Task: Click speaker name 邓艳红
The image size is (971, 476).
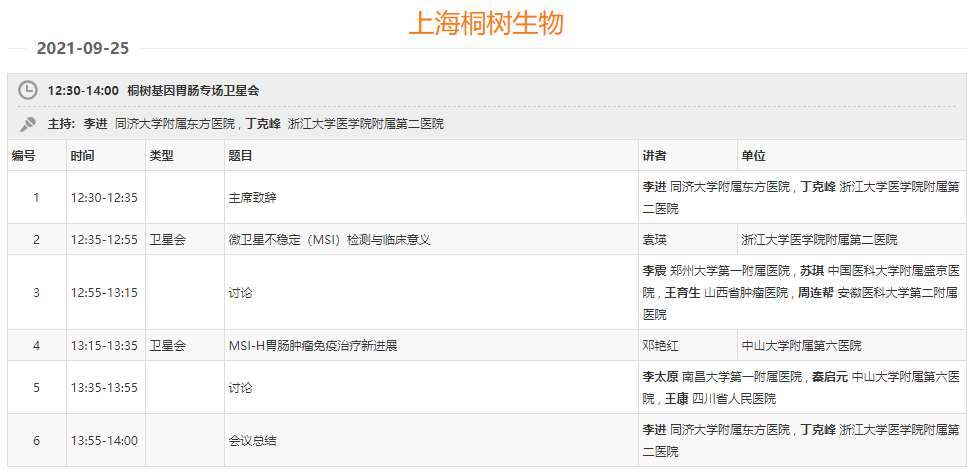Action: [x=660, y=346]
